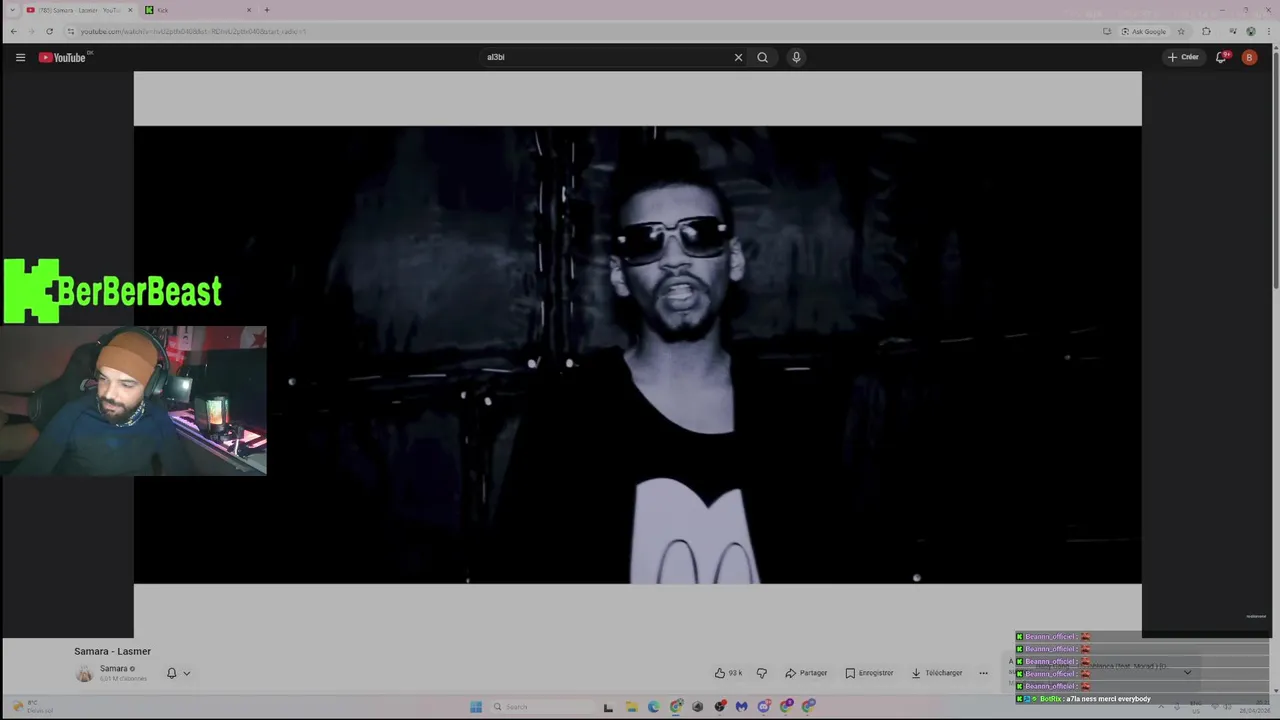Open the Samara channel avatar
The height and width of the screenshot is (720, 1280).
pyautogui.click(x=84, y=673)
